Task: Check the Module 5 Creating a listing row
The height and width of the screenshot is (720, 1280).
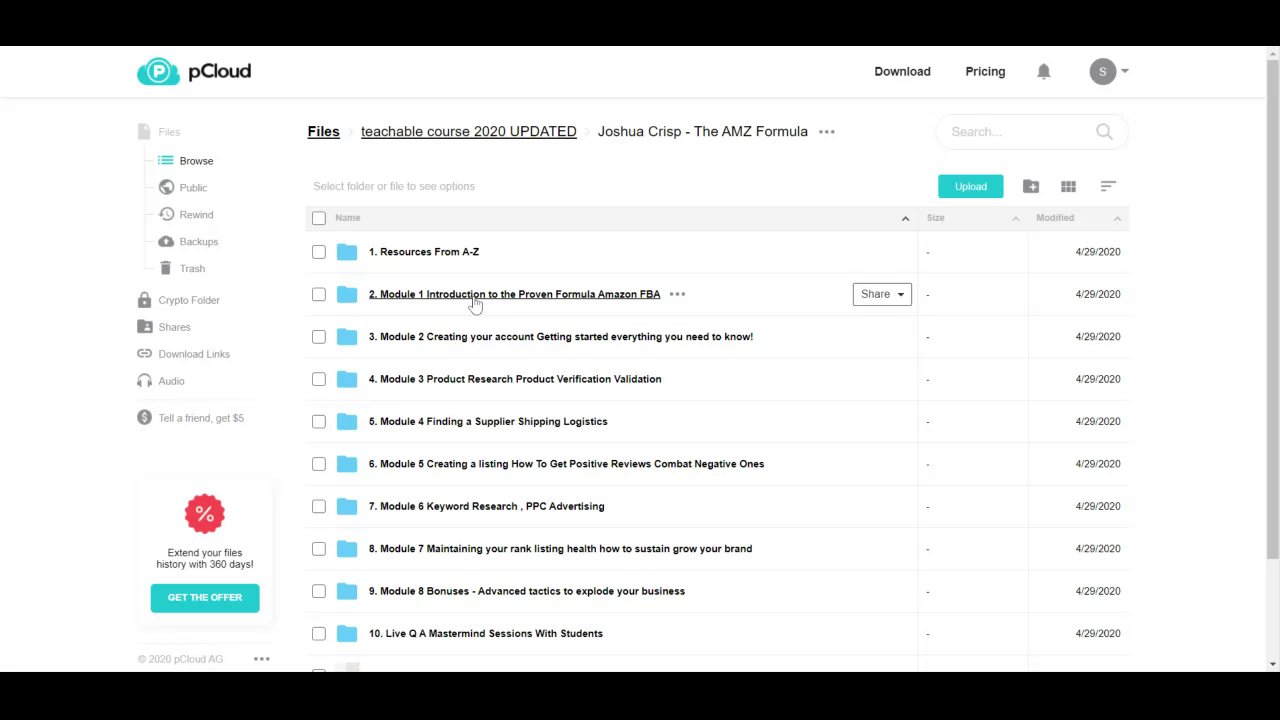Action: pyautogui.click(x=319, y=464)
